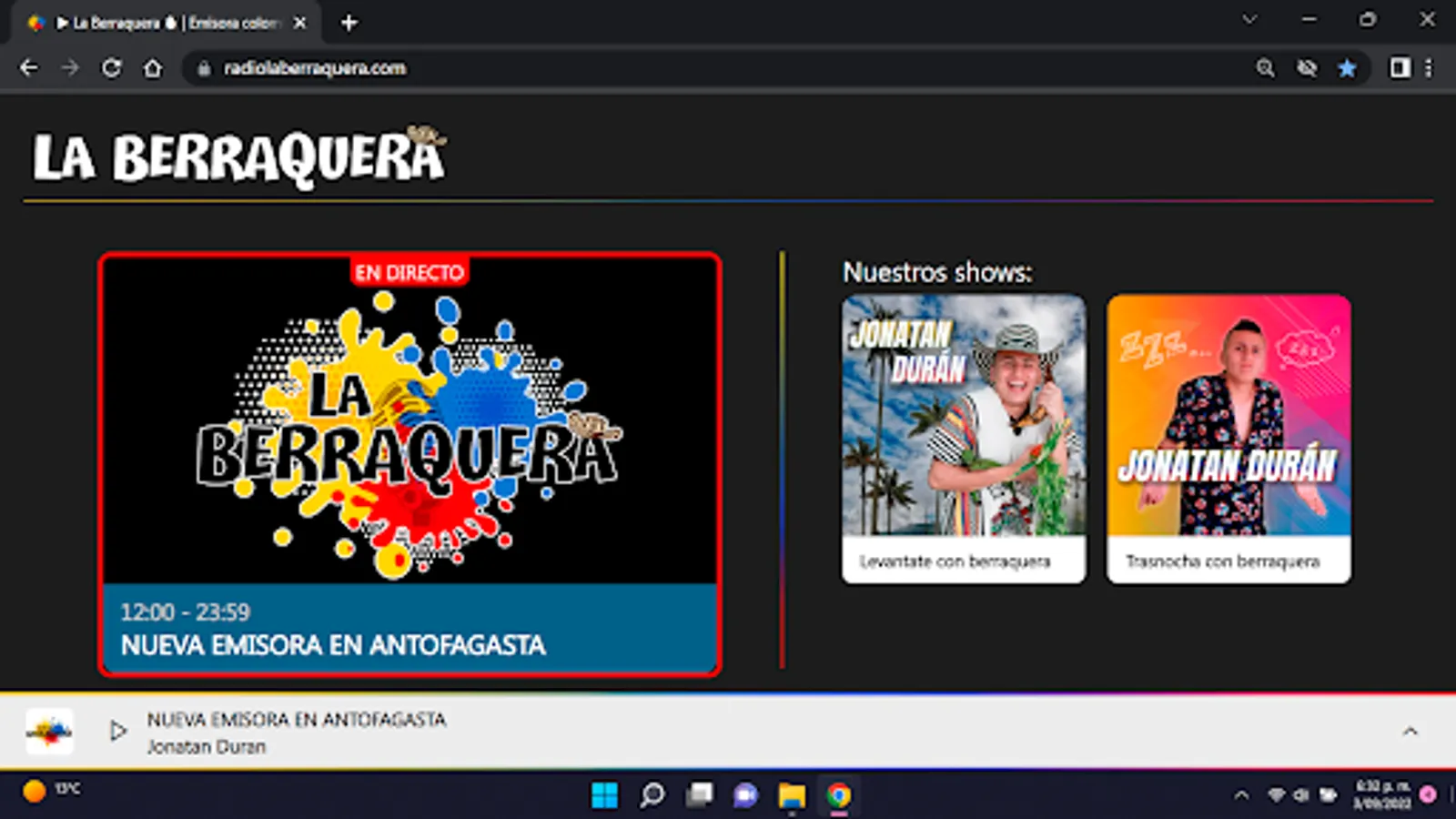Open the zoom magnifier in the address bar

tap(1265, 68)
